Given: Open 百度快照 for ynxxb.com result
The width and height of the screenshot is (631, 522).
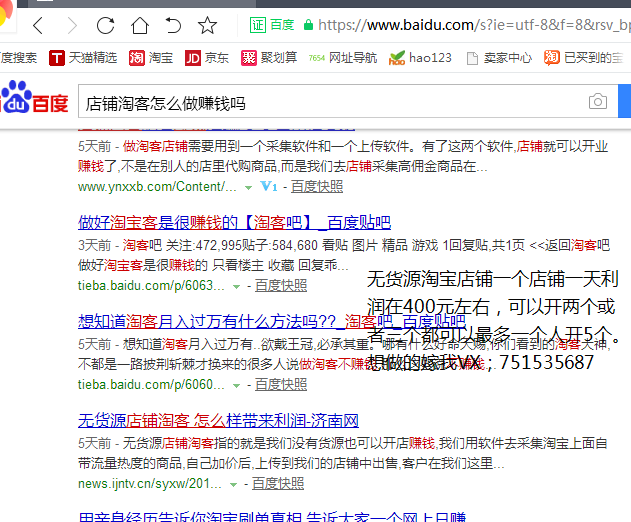Looking at the screenshot, I should click(x=317, y=187).
